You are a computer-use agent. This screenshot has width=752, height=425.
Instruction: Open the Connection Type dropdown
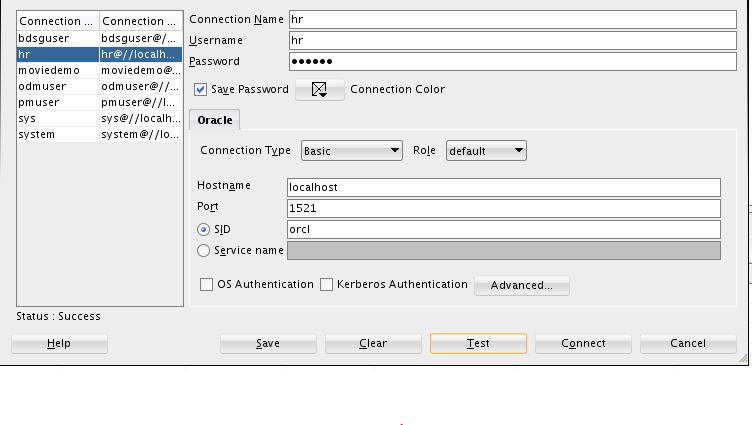tap(351, 151)
